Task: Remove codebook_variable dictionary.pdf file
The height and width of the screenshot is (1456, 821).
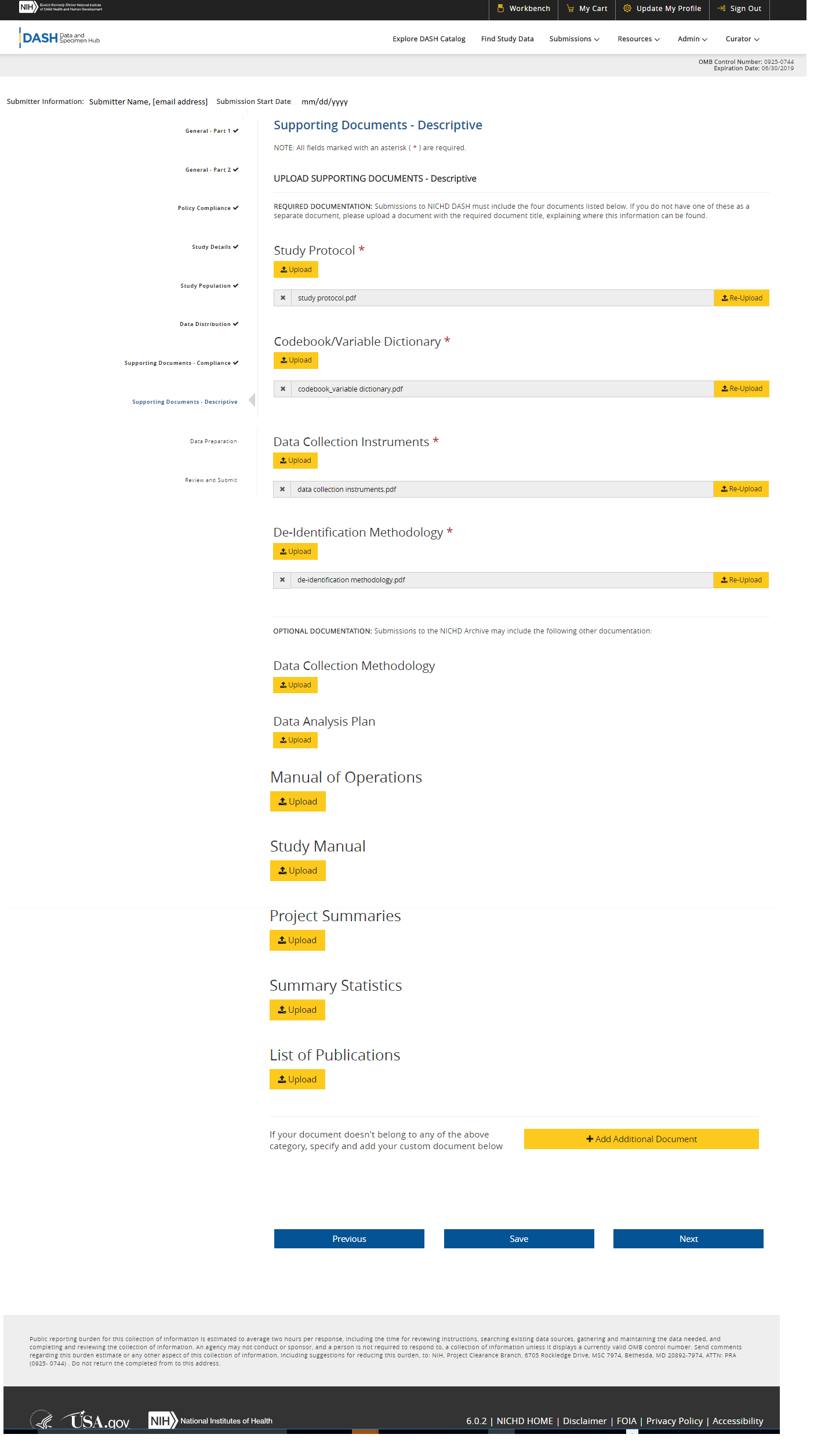Action: tap(283, 389)
